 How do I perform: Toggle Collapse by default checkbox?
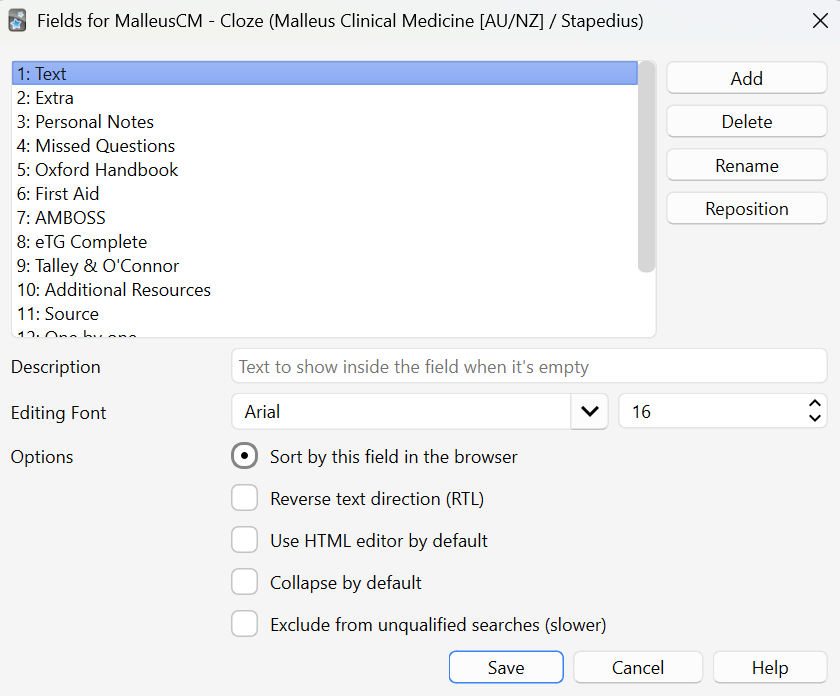[x=244, y=583]
